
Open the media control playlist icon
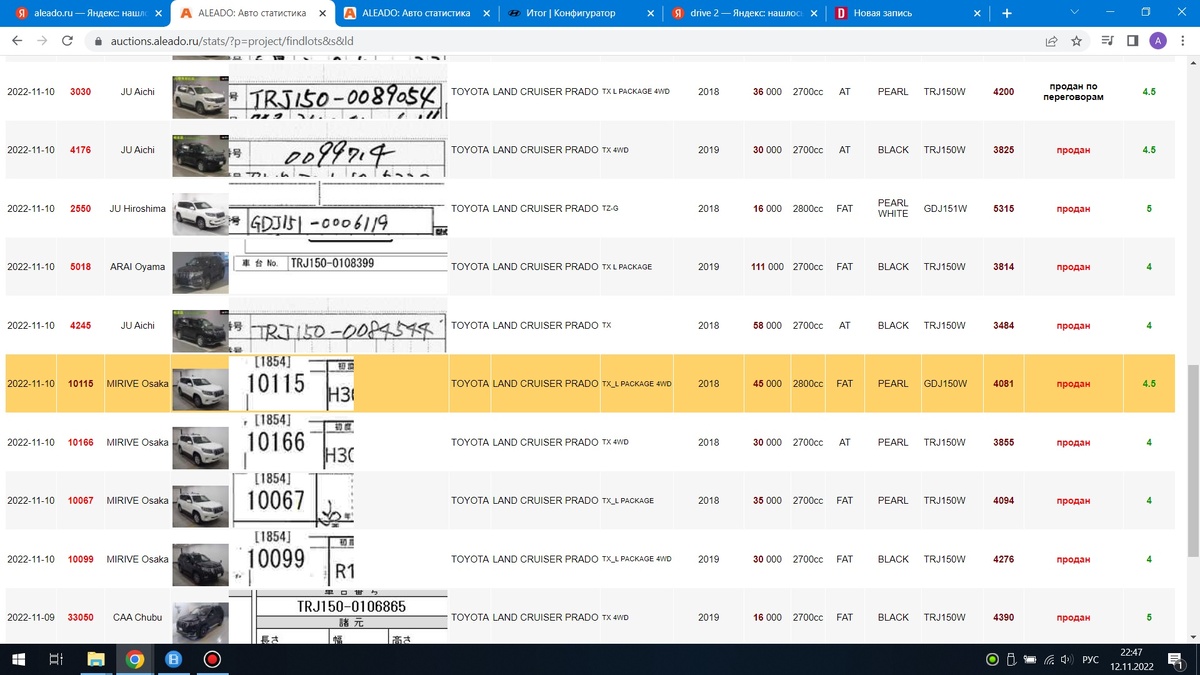coord(1107,41)
